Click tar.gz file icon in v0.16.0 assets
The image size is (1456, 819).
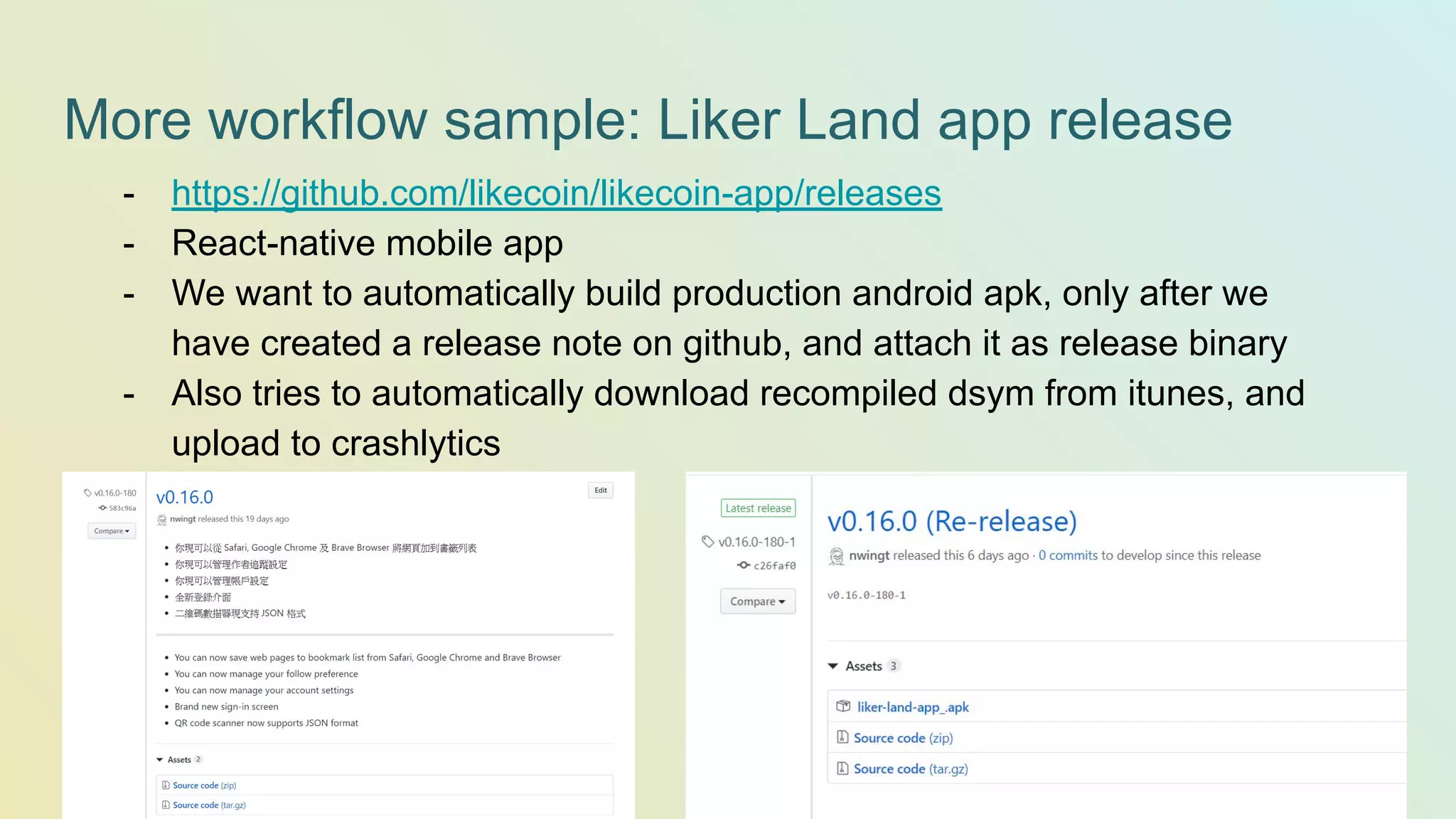pyautogui.click(x=166, y=805)
